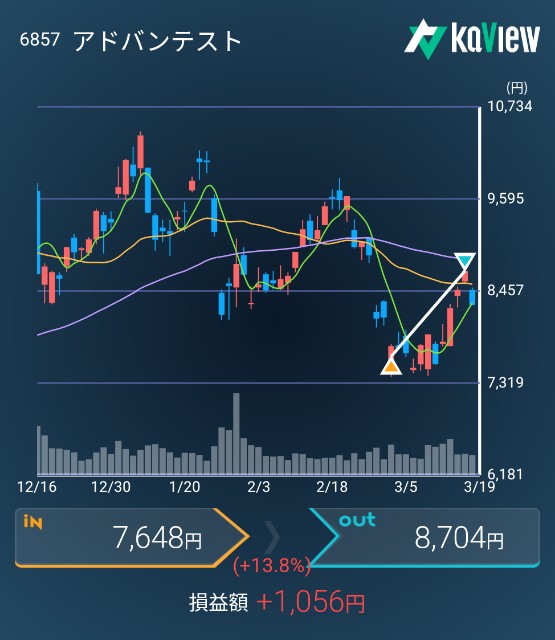Click the 3/5 date label
The image size is (555, 640).
coord(406,487)
